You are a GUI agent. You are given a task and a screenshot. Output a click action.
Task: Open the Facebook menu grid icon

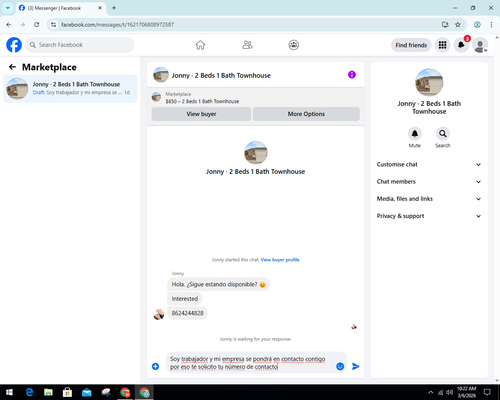[x=442, y=45]
